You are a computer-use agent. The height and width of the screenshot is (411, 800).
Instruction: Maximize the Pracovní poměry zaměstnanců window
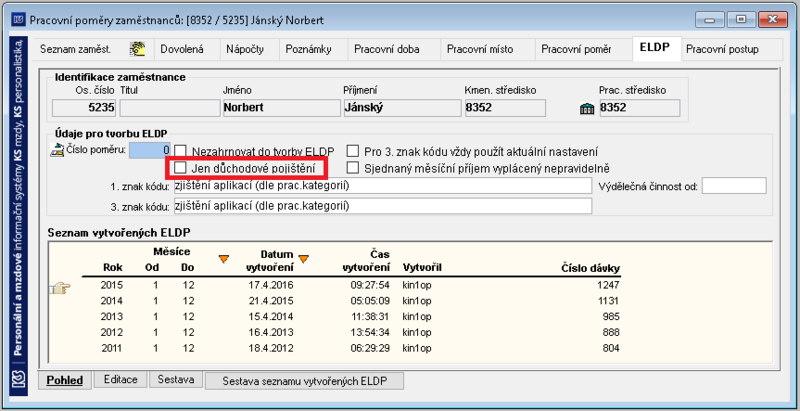click(741, 20)
